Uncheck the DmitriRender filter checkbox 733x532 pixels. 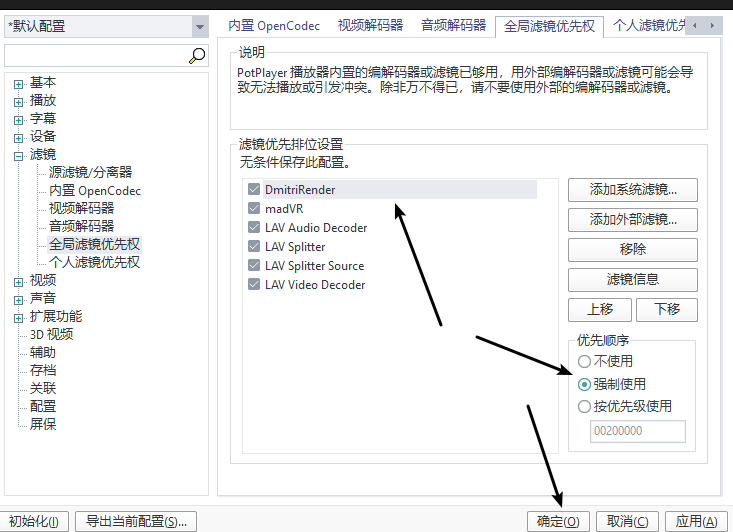(254, 189)
